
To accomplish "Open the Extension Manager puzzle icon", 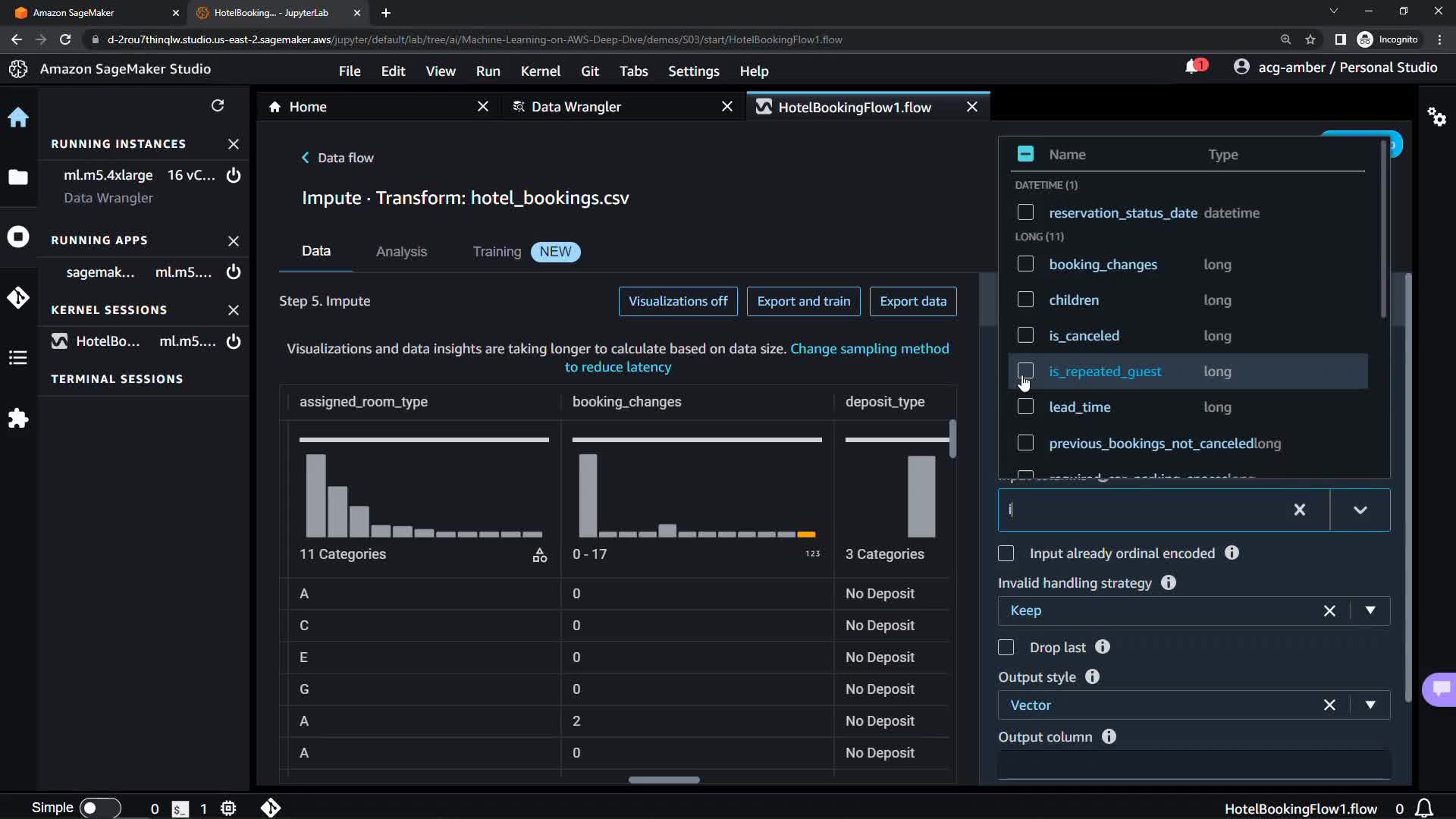I will (18, 418).
